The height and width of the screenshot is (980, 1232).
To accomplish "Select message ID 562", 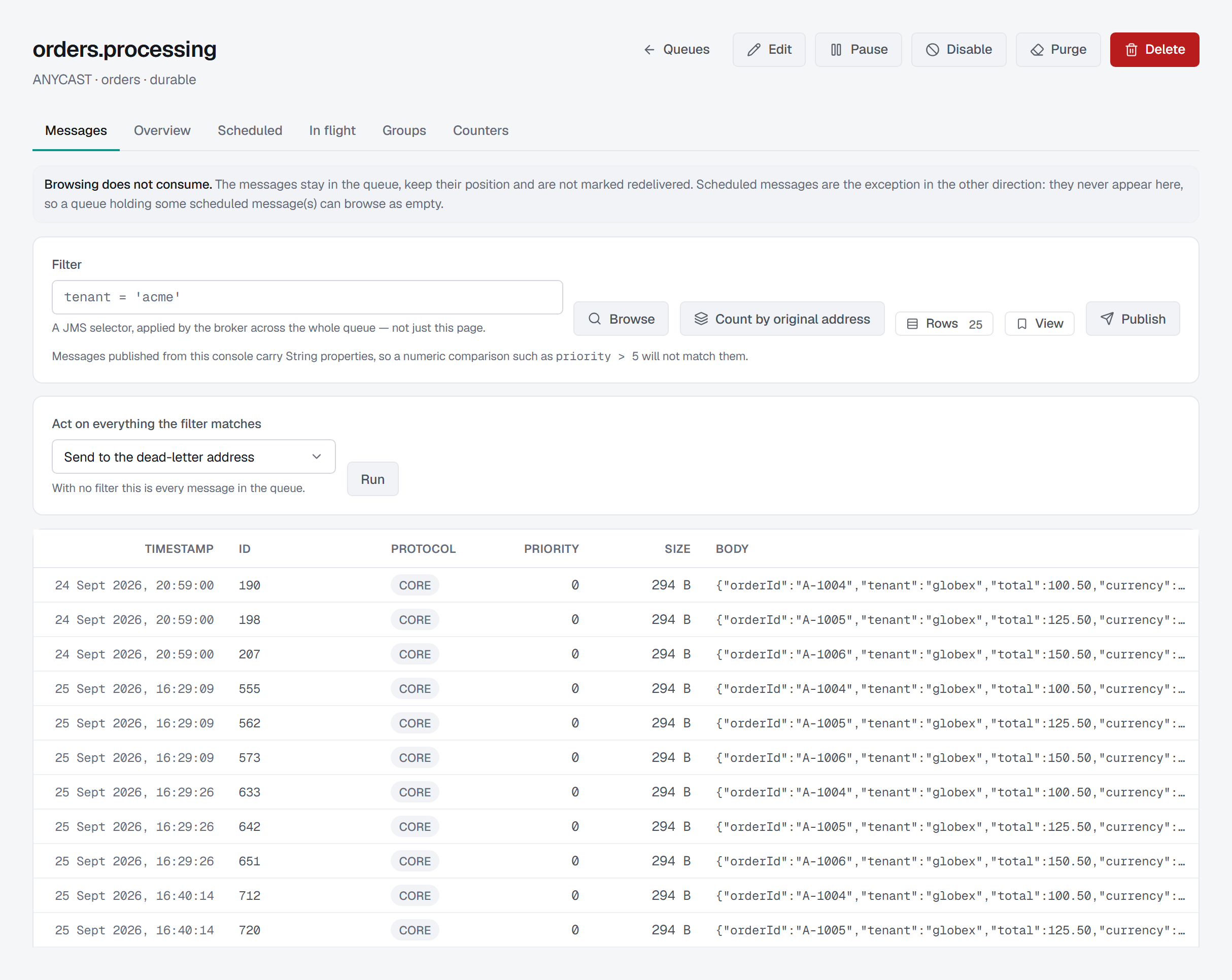I will pyautogui.click(x=250, y=723).
